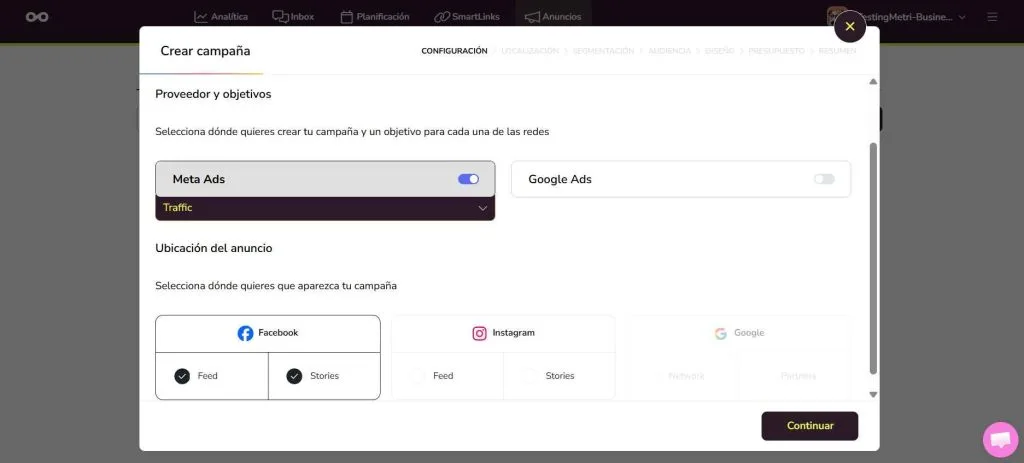Open the Inbox chat bubble icon
This screenshot has width=1024, height=463.
click(x=280, y=17)
